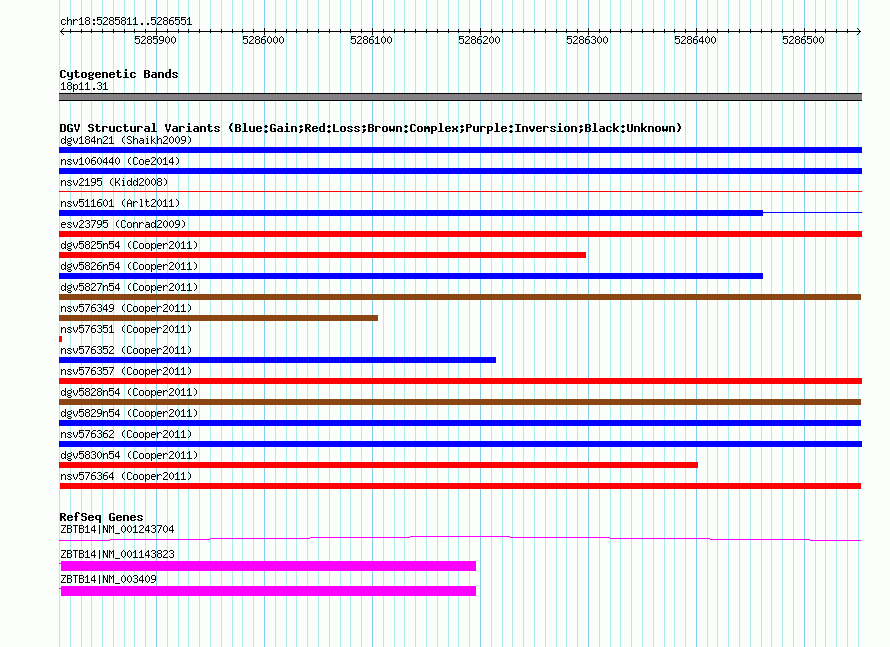Click the 18p11.31 cytogenetic band label
This screenshot has height=647, width=890.
pos(84,87)
